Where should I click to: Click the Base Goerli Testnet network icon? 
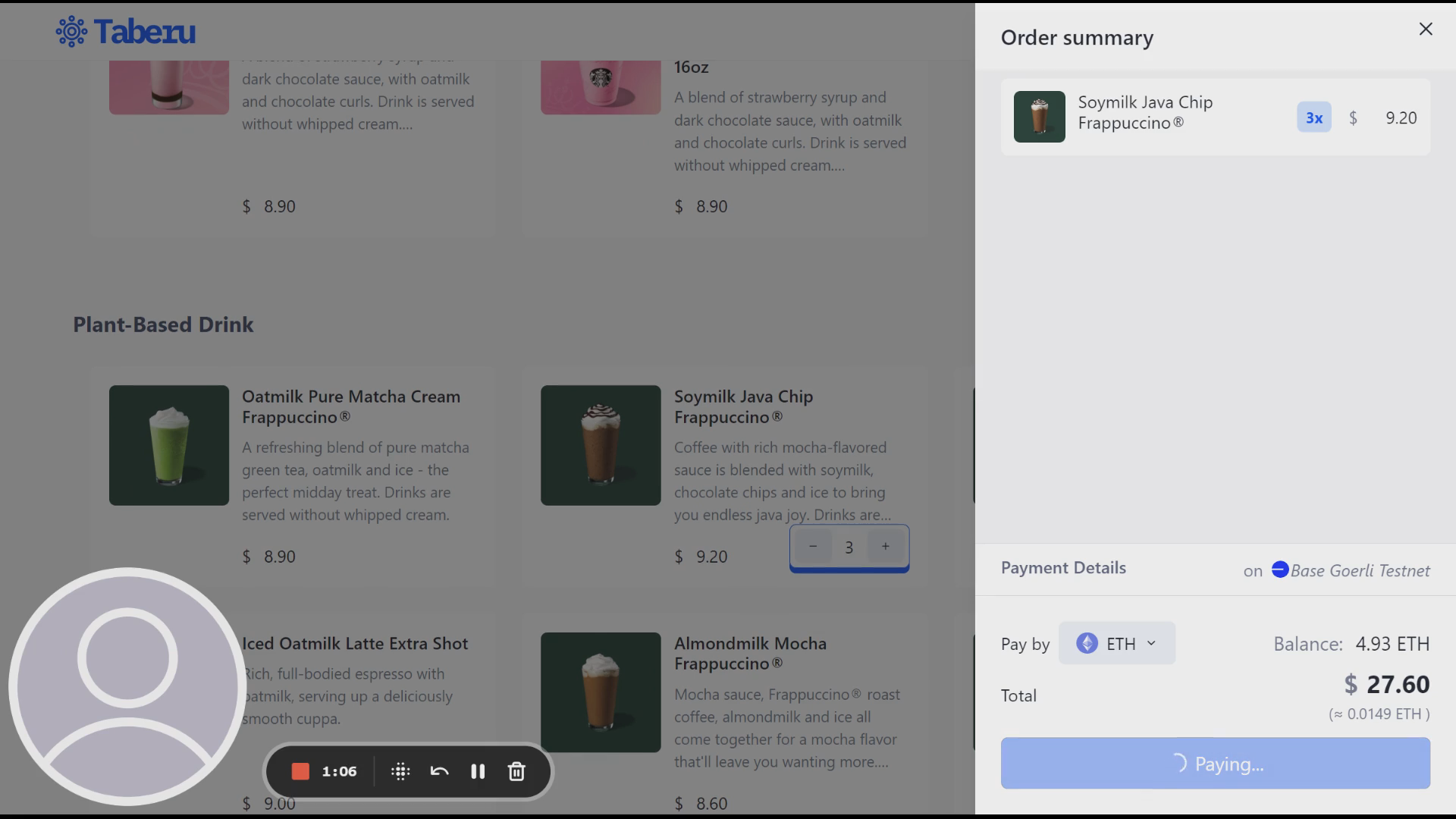pyautogui.click(x=1279, y=570)
